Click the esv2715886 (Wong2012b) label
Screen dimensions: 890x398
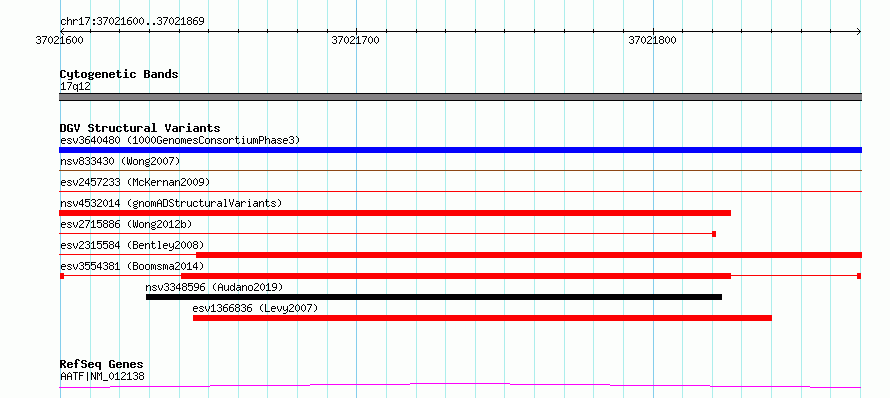(126, 224)
